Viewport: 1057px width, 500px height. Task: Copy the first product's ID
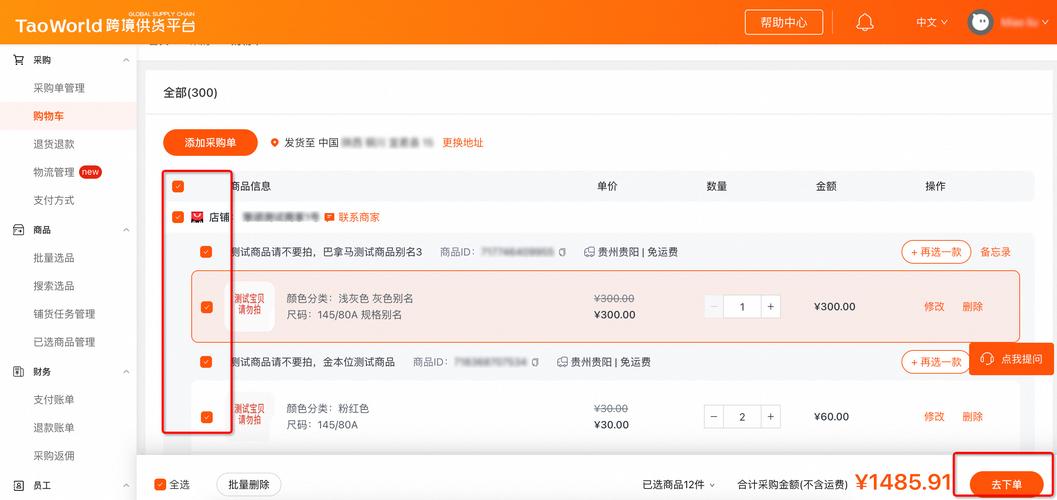click(x=563, y=252)
